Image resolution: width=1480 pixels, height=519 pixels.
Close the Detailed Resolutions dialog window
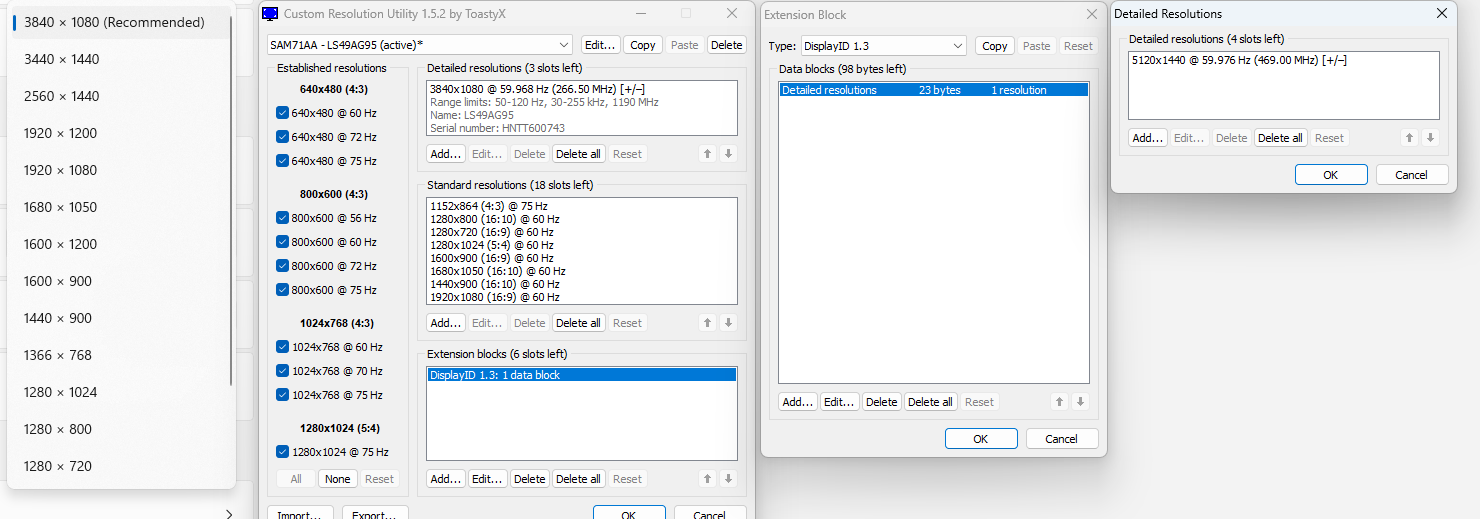1441,14
